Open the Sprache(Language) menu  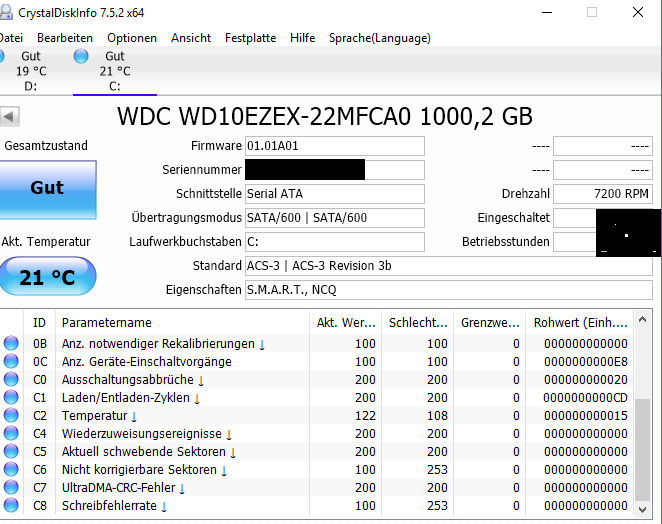[380, 38]
